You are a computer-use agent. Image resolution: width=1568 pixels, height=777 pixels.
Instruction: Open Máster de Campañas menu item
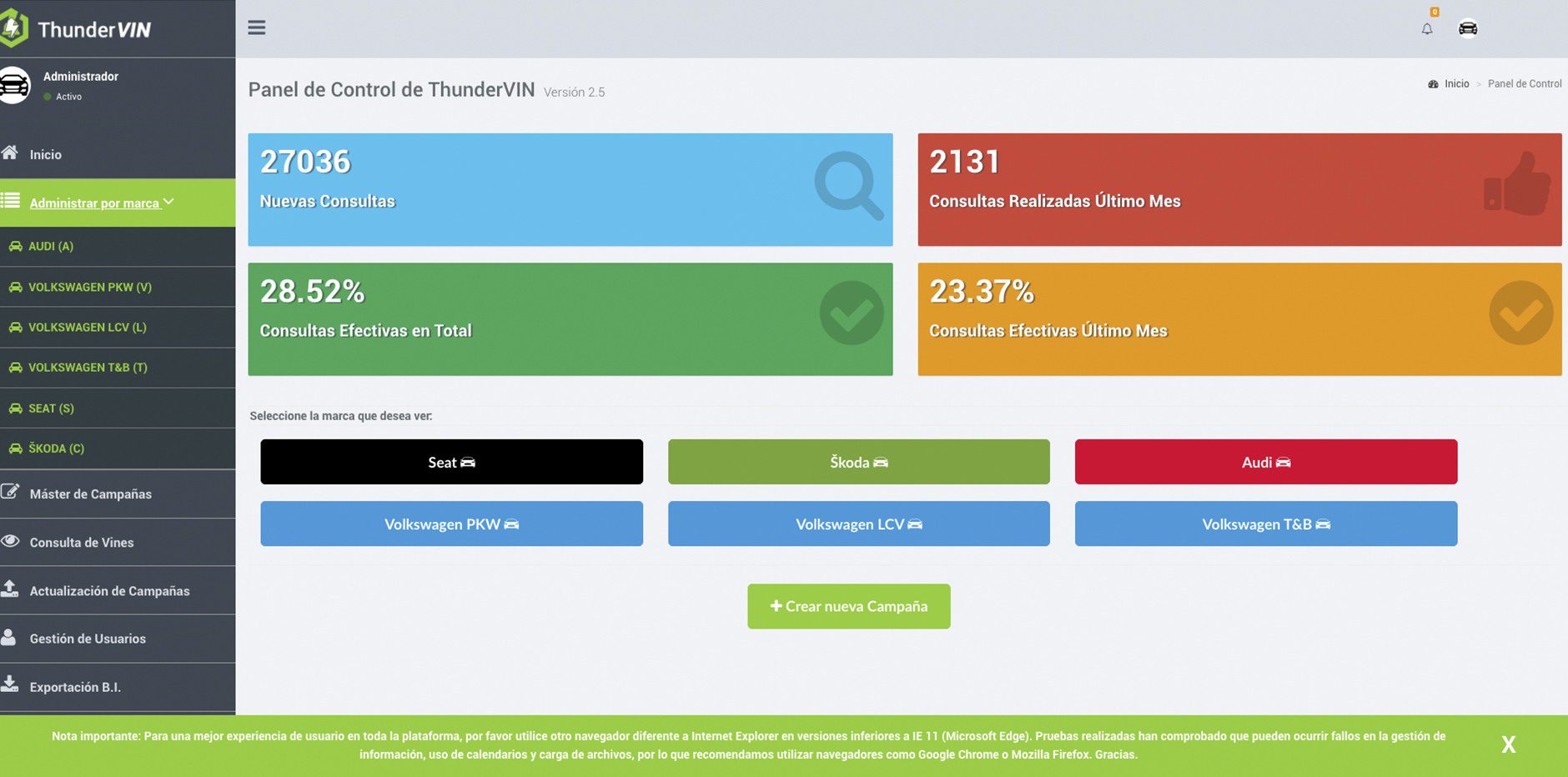[x=90, y=494]
